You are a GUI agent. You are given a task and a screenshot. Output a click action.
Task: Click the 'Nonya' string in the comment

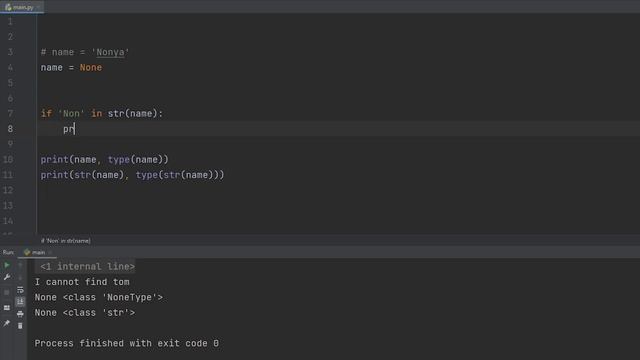110,52
